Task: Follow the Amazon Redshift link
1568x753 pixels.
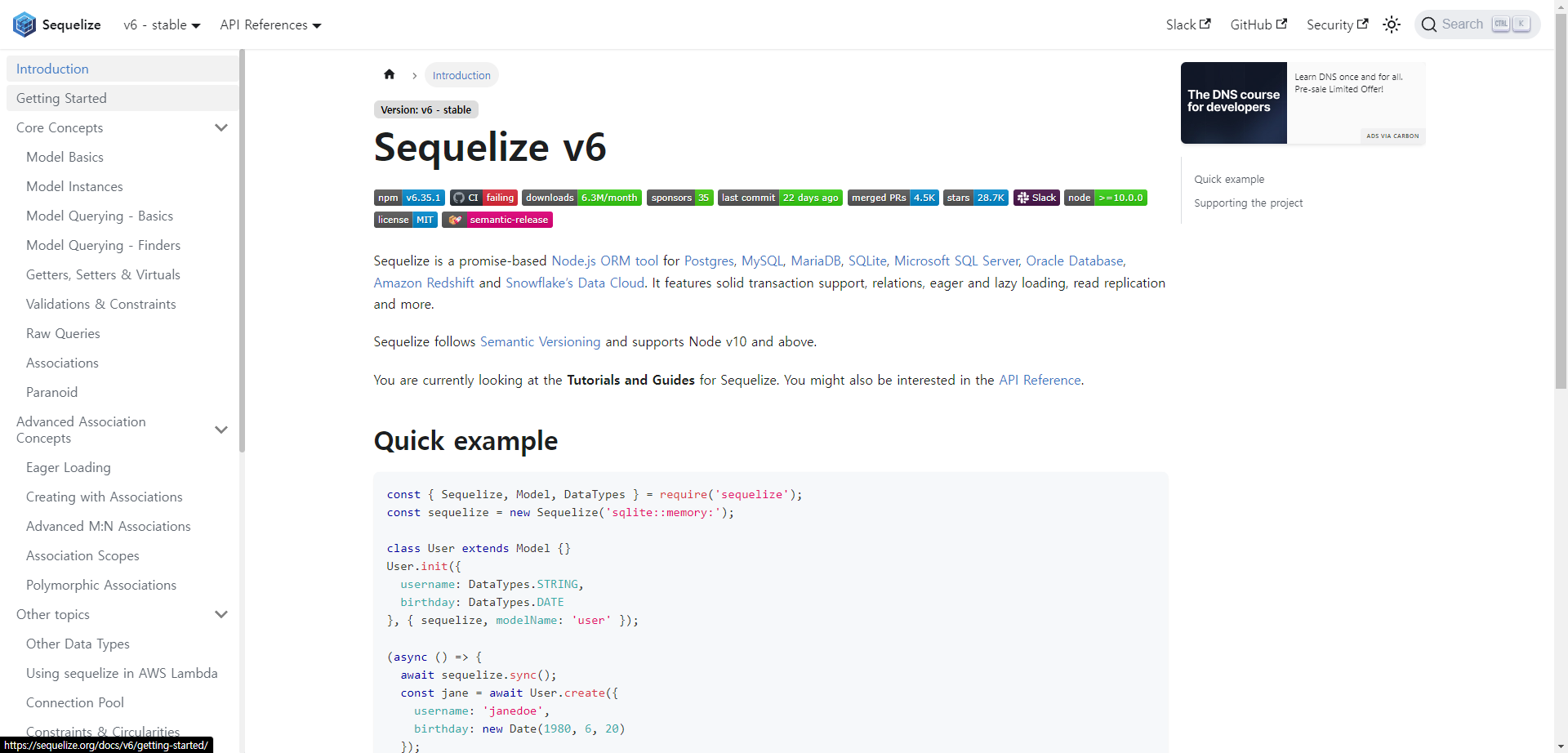Action: pyautogui.click(x=424, y=283)
